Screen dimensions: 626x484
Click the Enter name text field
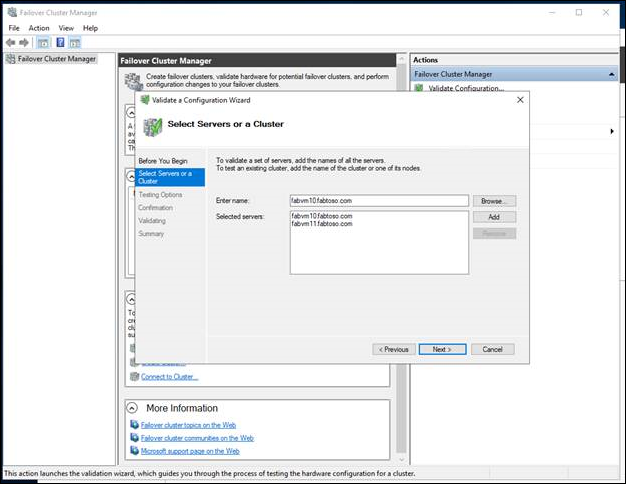pos(379,200)
